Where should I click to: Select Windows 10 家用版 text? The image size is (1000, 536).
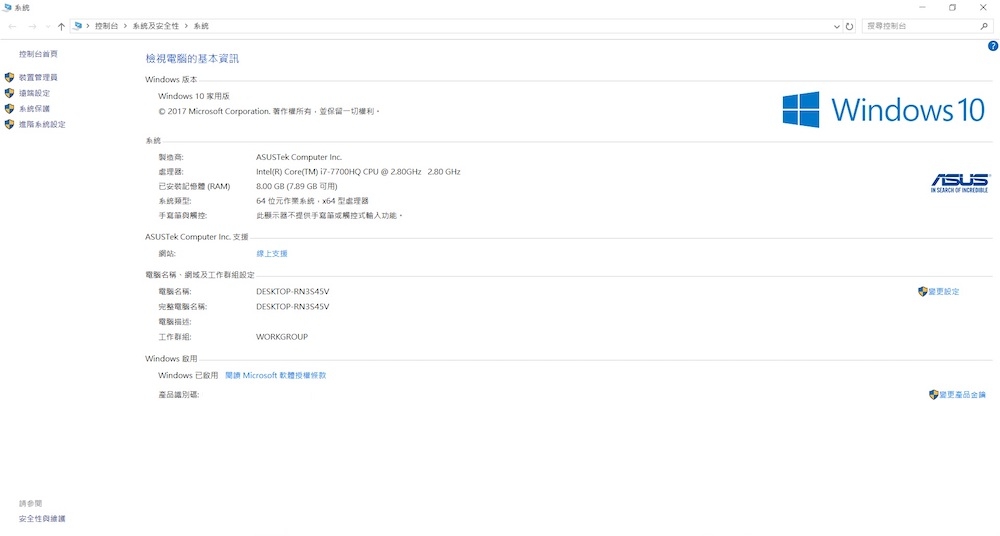(194, 96)
